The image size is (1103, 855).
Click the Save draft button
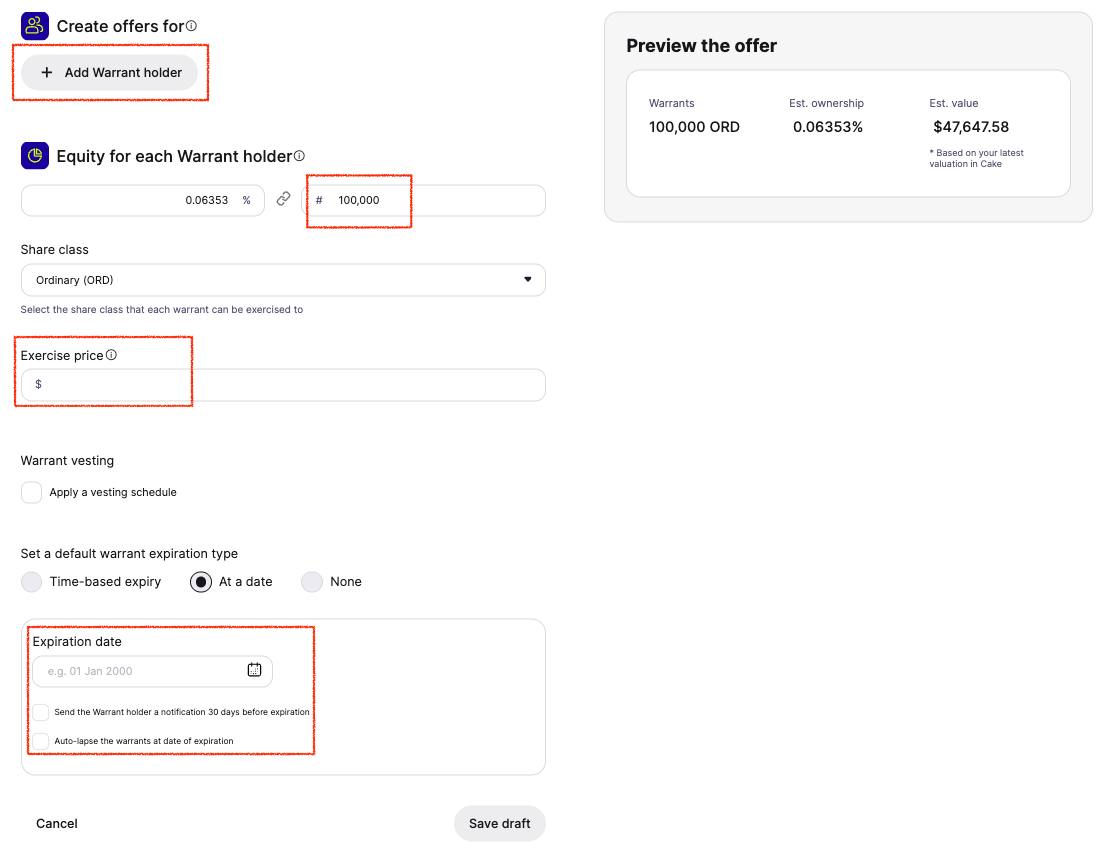pyautogui.click(x=499, y=823)
